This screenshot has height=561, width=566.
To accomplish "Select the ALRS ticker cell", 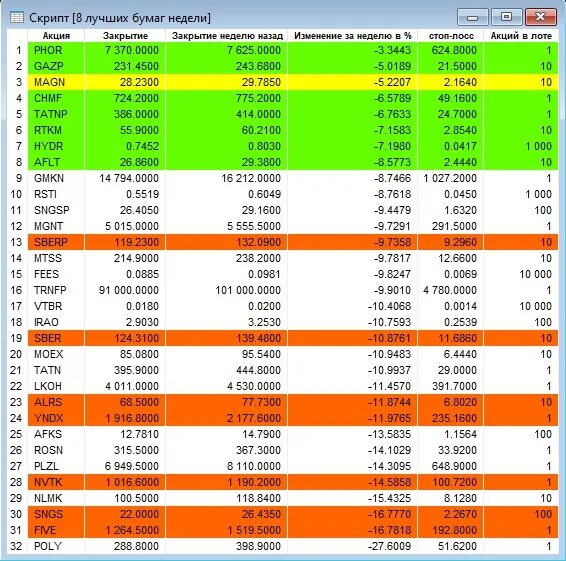I will pos(56,402).
